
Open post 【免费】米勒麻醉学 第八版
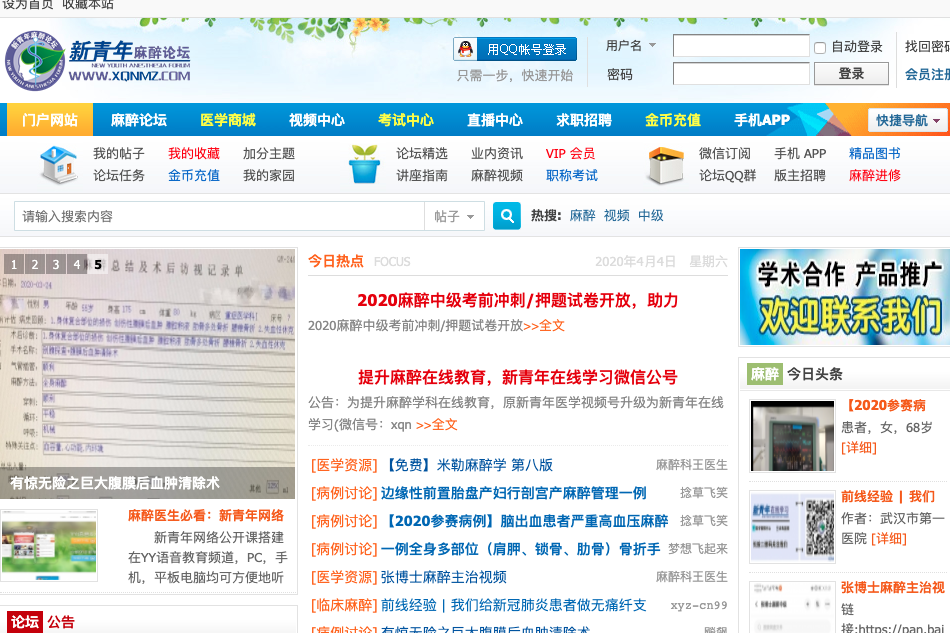tap(470, 465)
